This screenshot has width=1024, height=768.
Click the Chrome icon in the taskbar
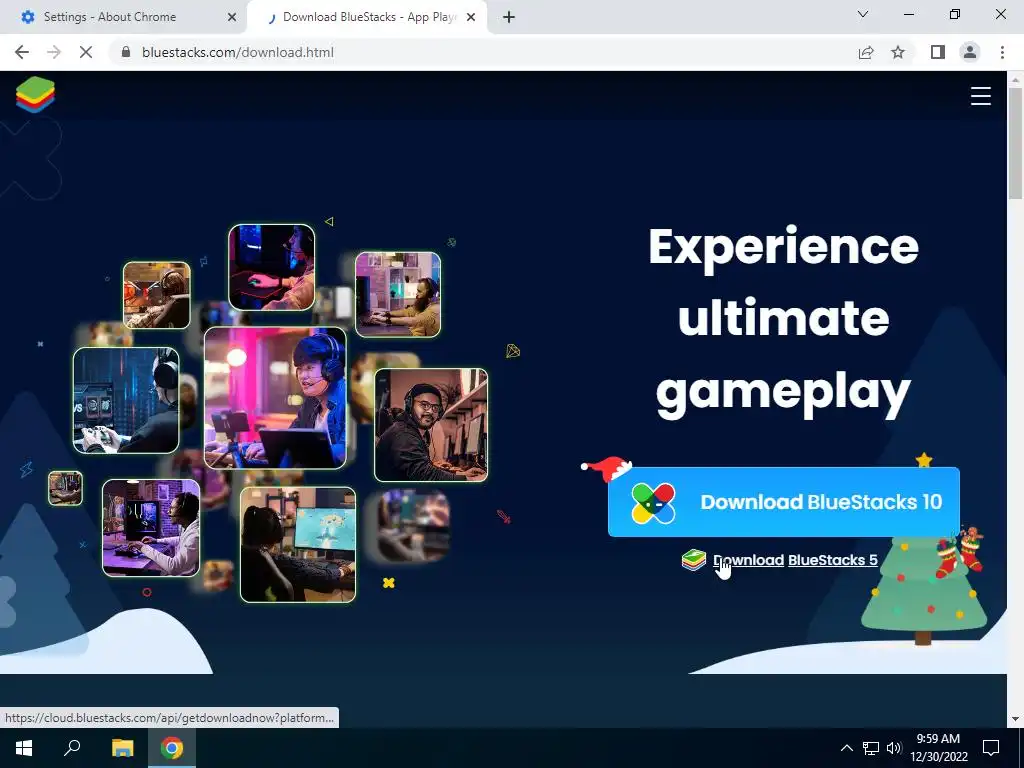(x=172, y=748)
